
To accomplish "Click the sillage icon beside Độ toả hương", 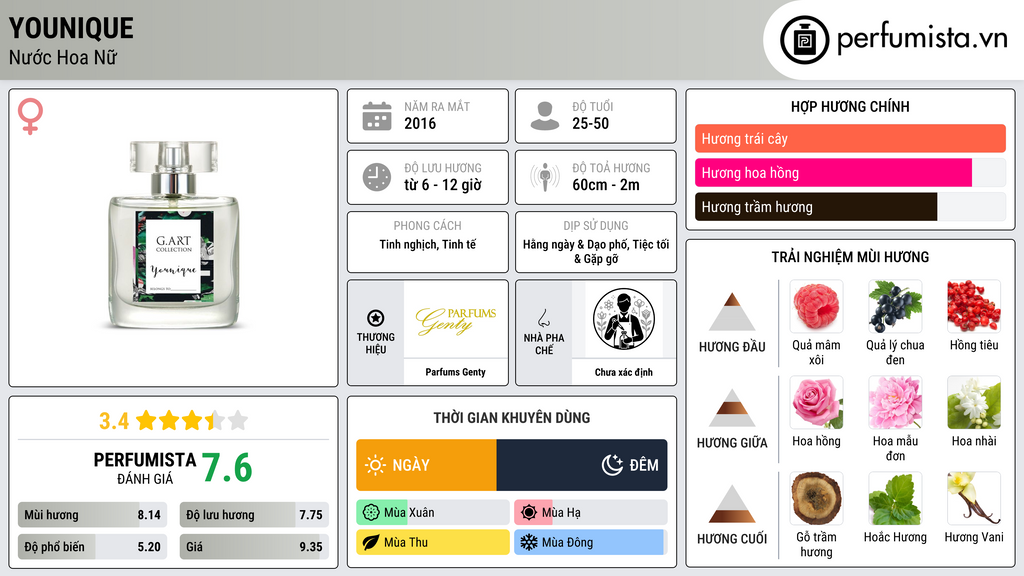I will 545,177.
